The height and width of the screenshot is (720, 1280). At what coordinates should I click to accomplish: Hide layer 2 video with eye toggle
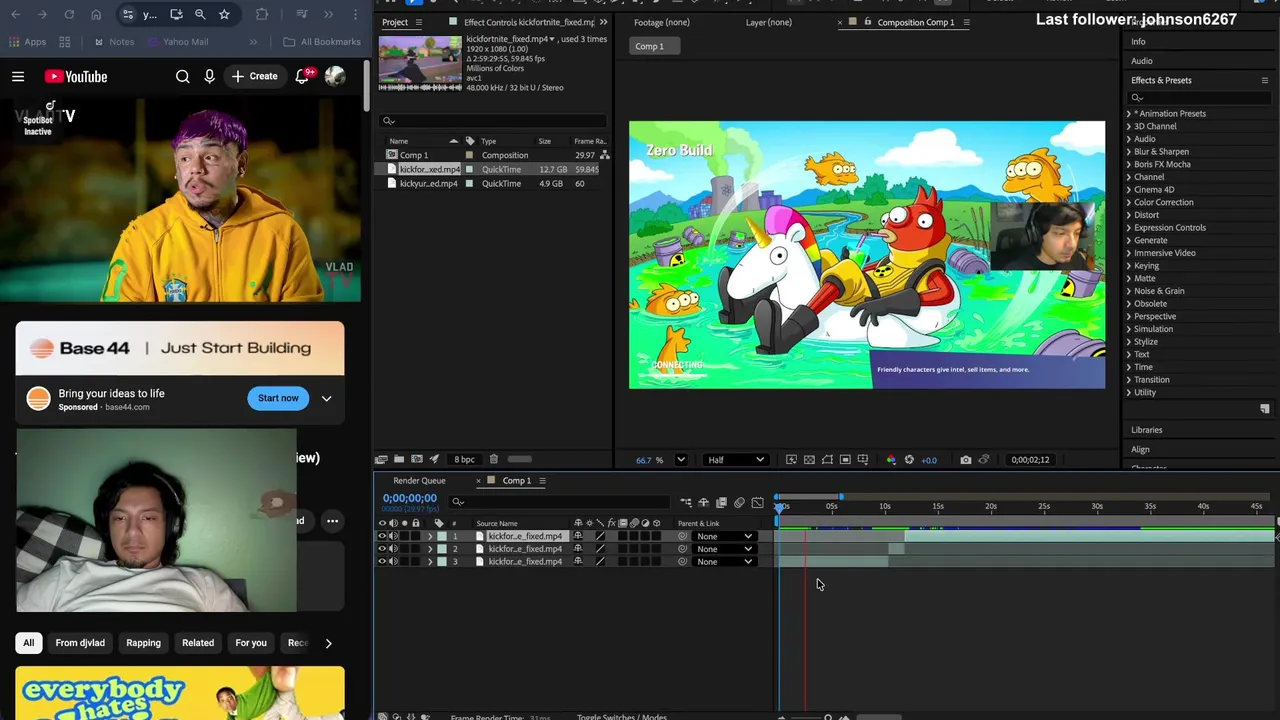382,549
